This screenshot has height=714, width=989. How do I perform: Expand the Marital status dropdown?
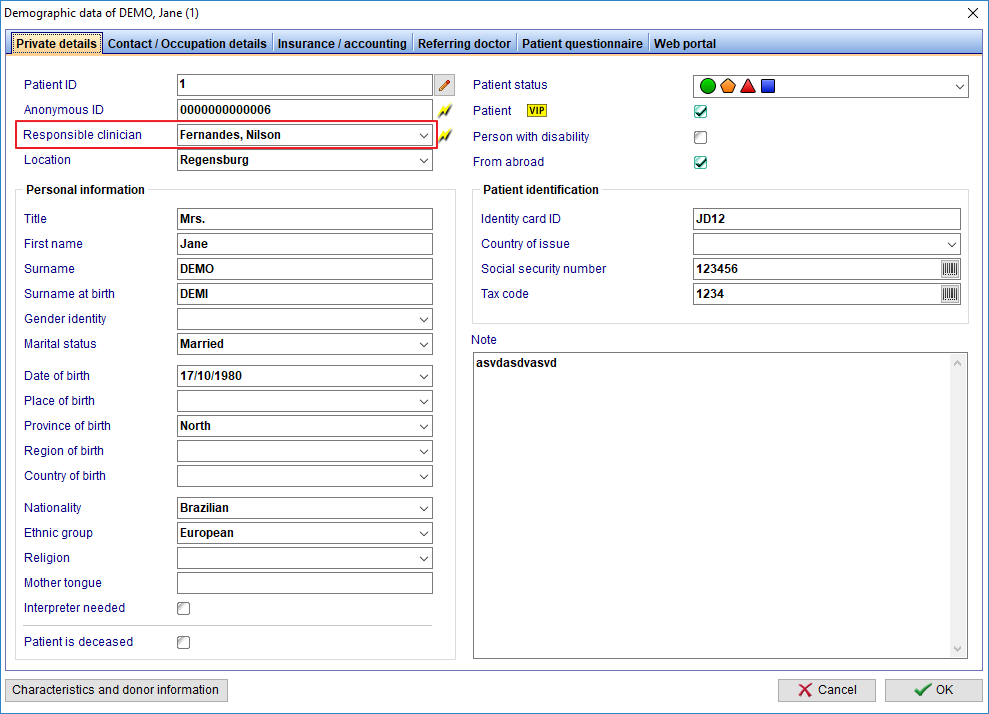coord(424,345)
